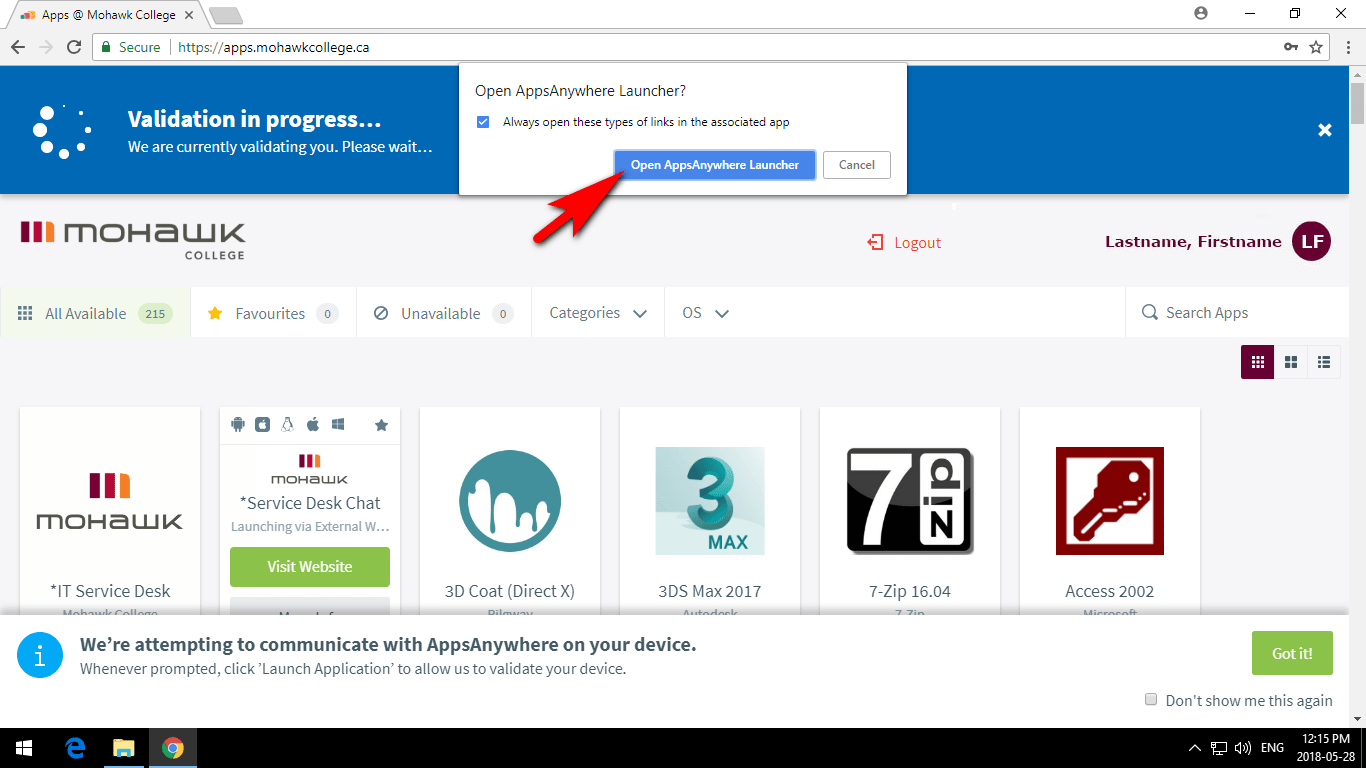Click Visit Website button
1366x768 pixels.
[310, 566]
